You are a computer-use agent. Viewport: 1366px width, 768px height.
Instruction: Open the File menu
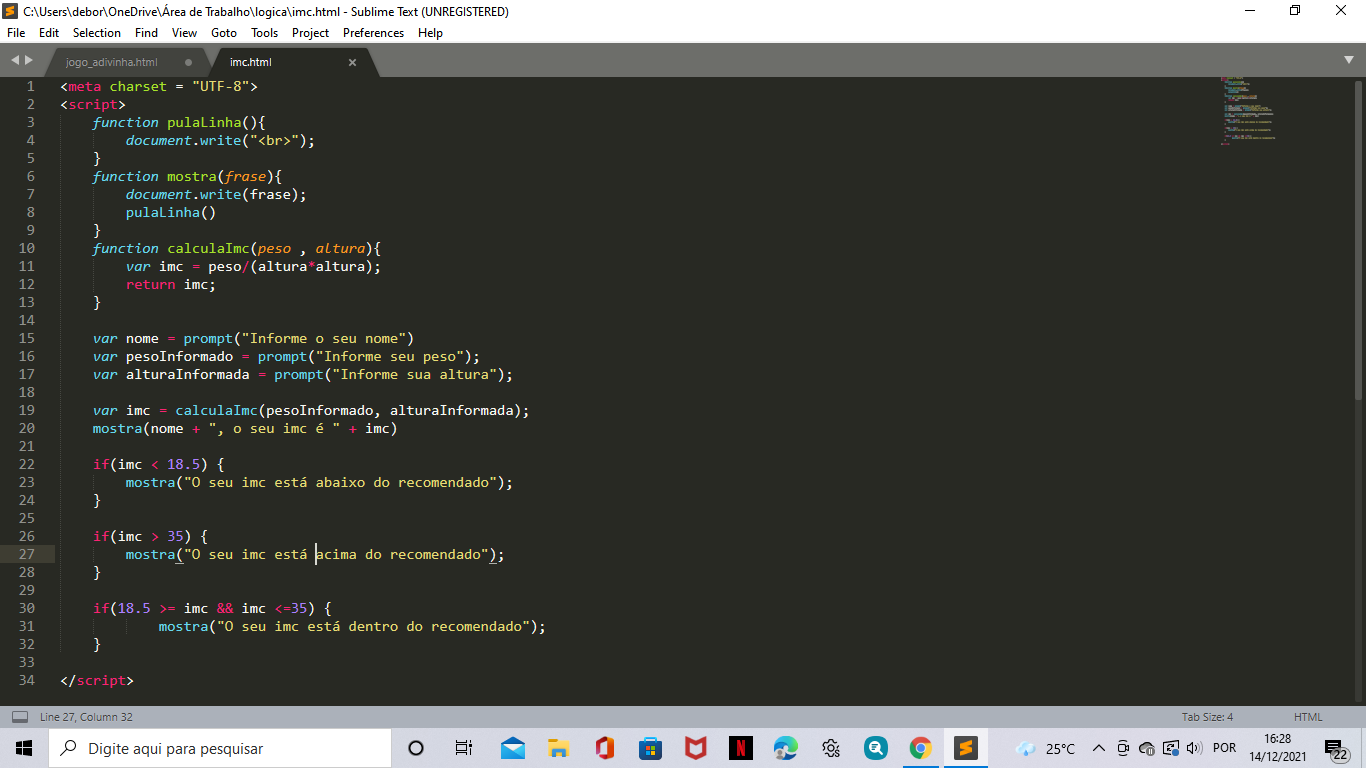[16, 33]
